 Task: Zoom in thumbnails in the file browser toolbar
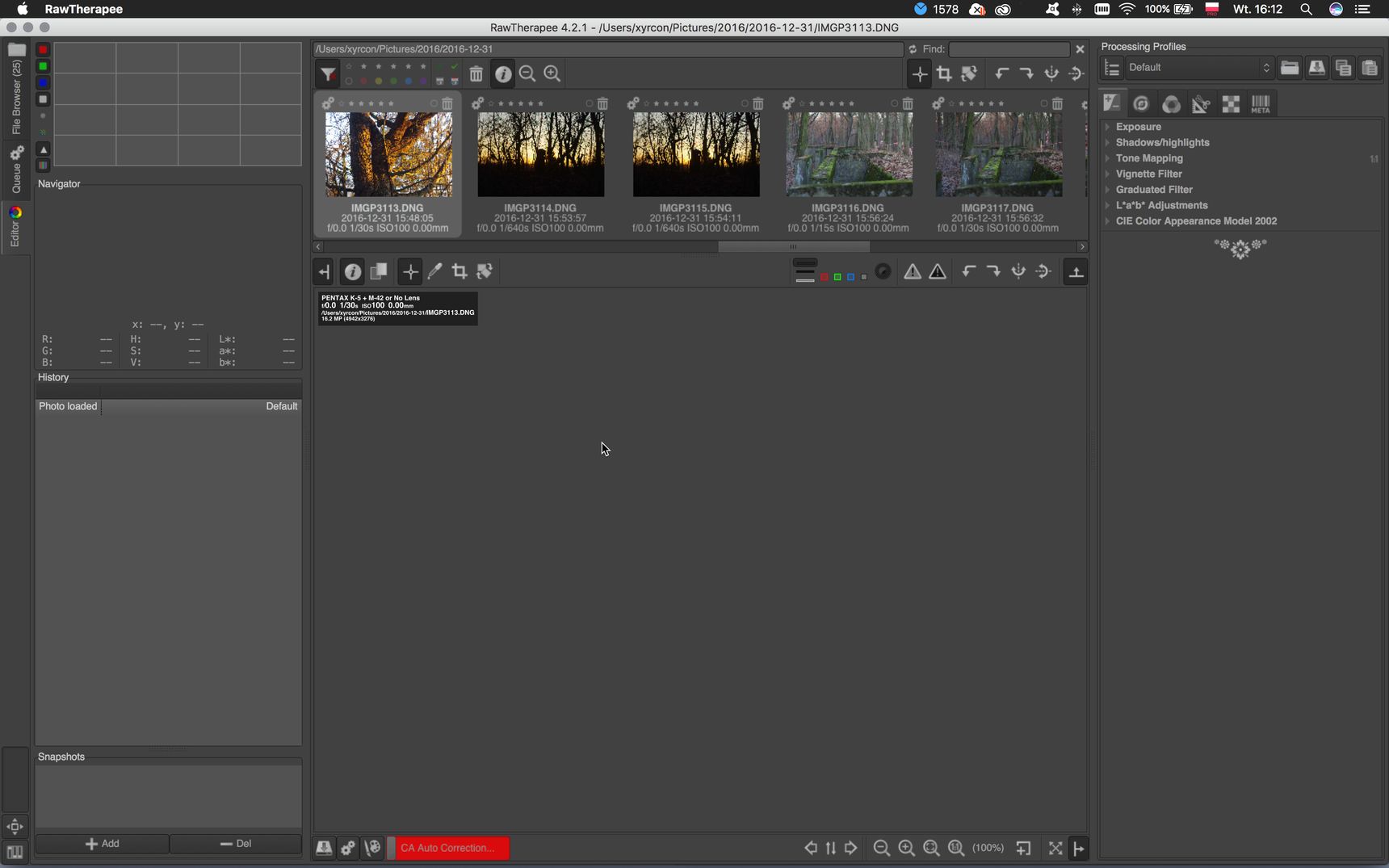coord(552,74)
